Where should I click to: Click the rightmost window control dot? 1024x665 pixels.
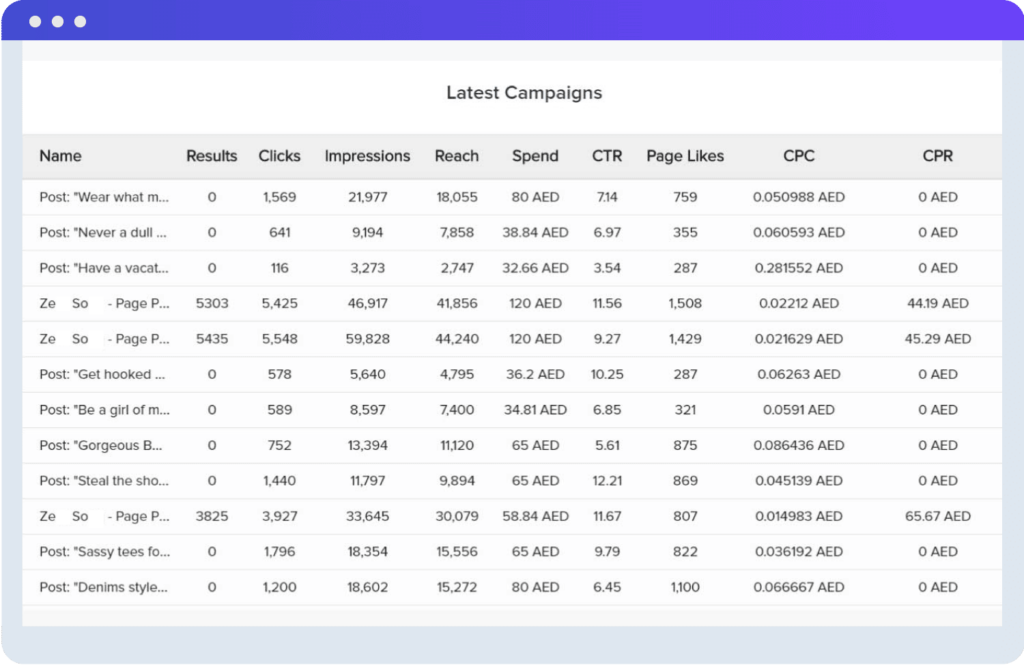78,20
